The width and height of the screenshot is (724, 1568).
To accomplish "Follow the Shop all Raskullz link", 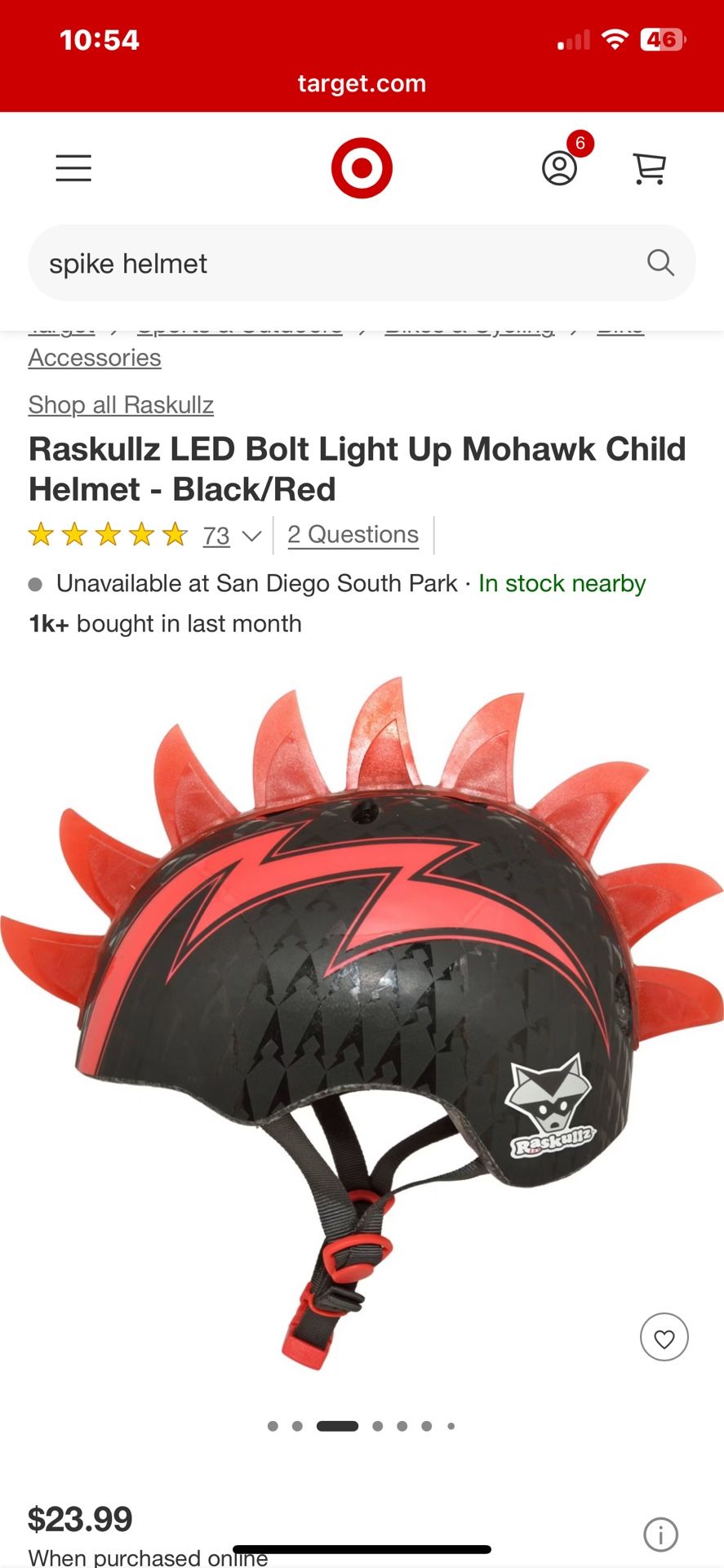I will [x=121, y=405].
